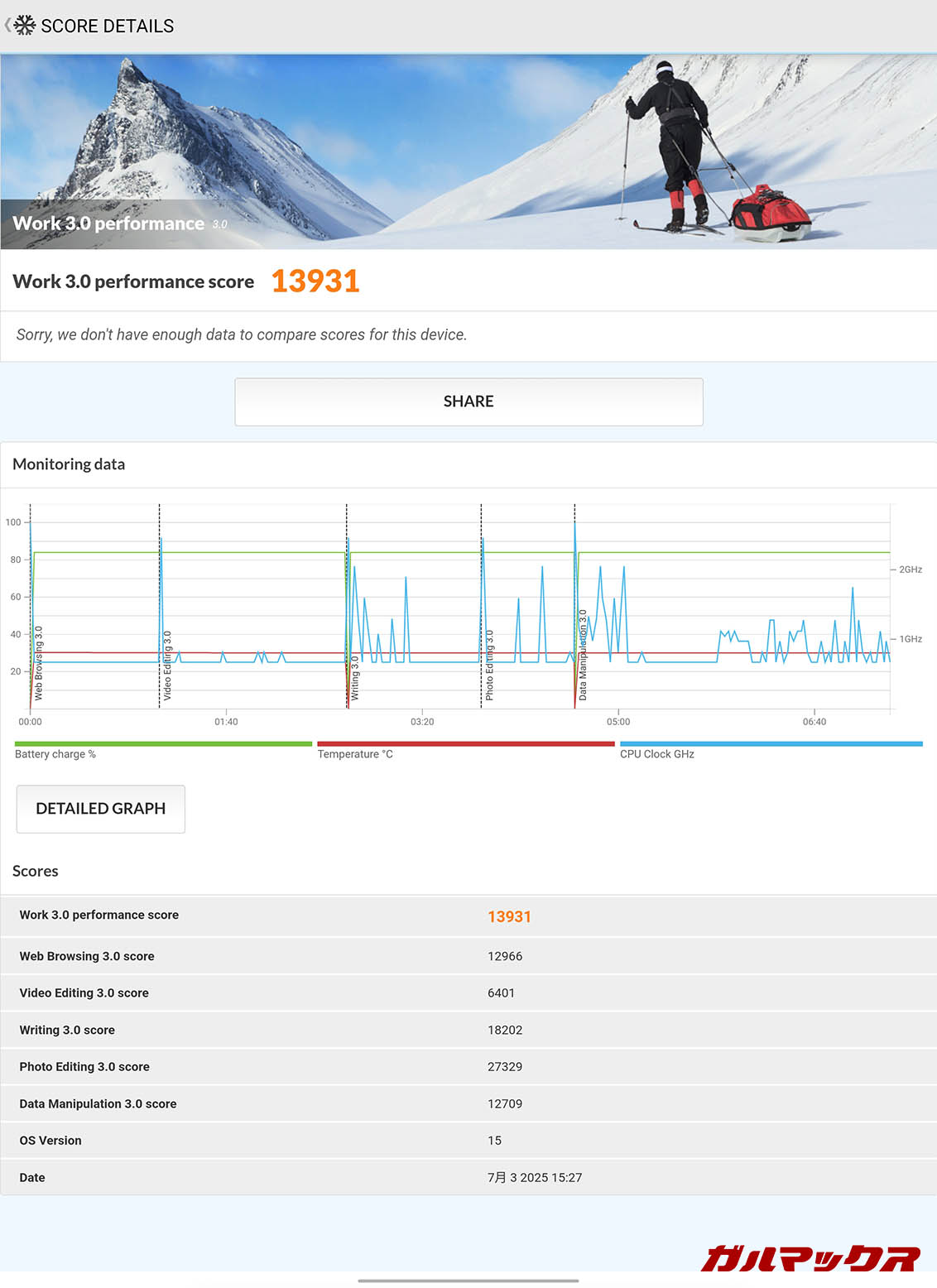
Task: Select the Web Browsing 3.0 graph marker
Action: [38, 663]
